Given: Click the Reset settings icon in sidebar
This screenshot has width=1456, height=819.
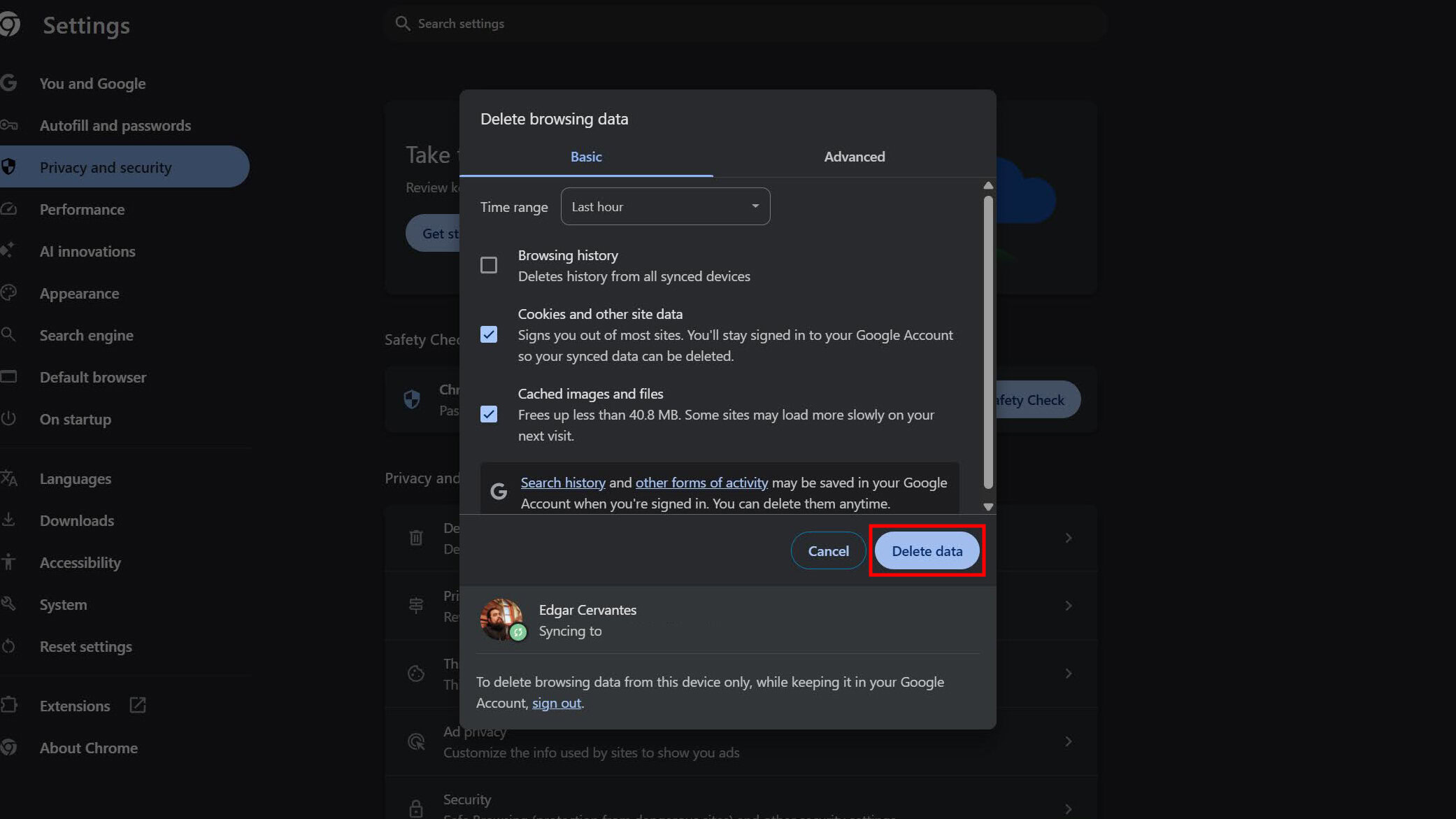Looking at the screenshot, I should coord(8,646).
